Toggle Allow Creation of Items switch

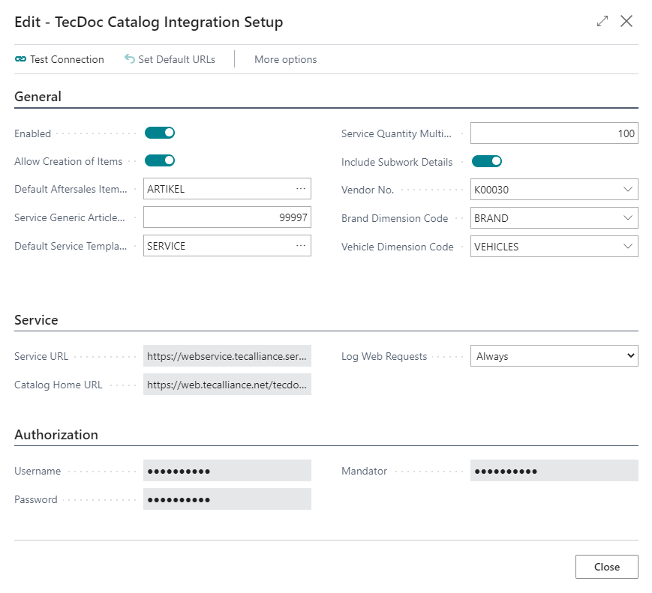[x=160, y=161]
